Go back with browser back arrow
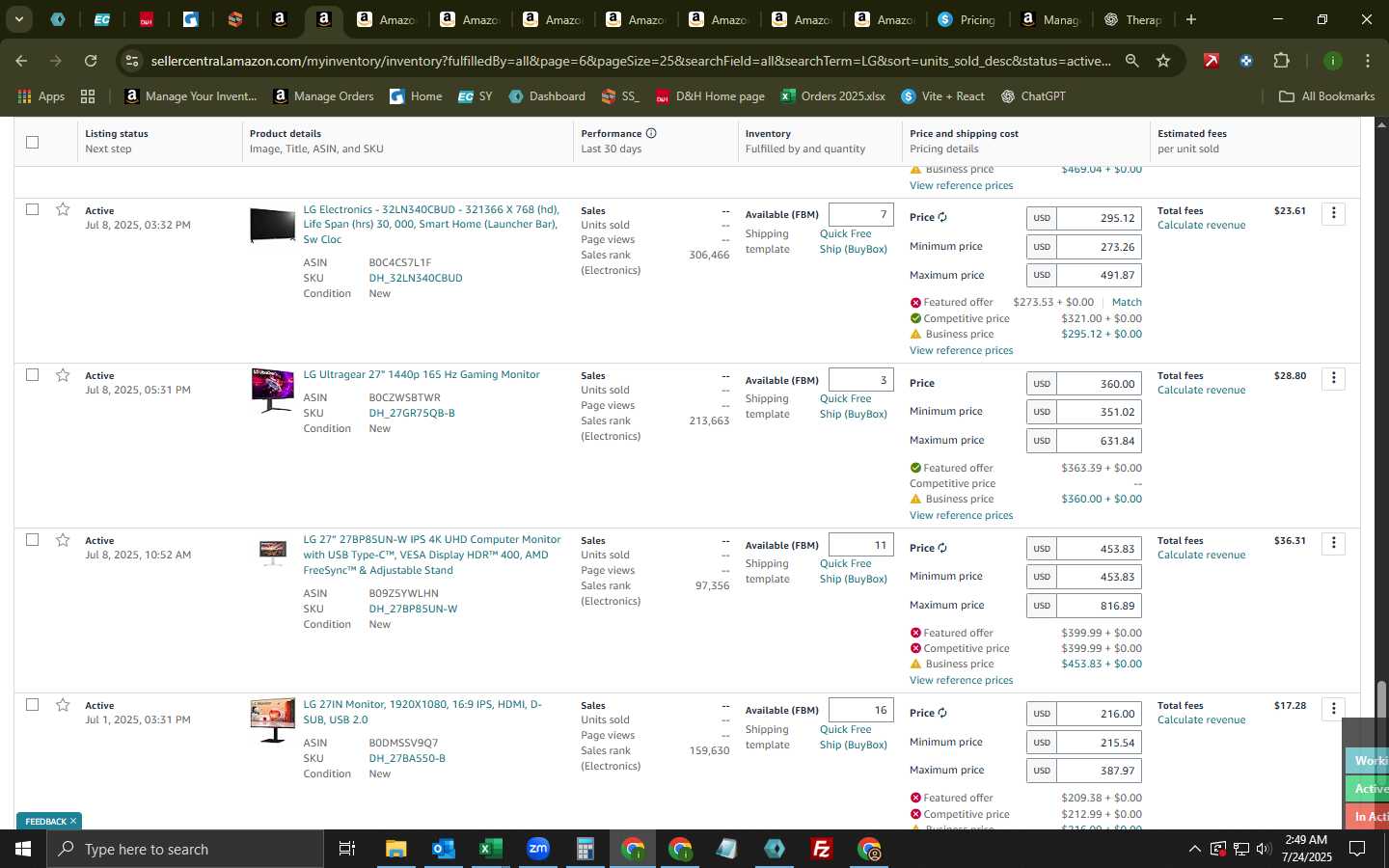Screen dimensions: 1389x868 (x=21, y=61)
